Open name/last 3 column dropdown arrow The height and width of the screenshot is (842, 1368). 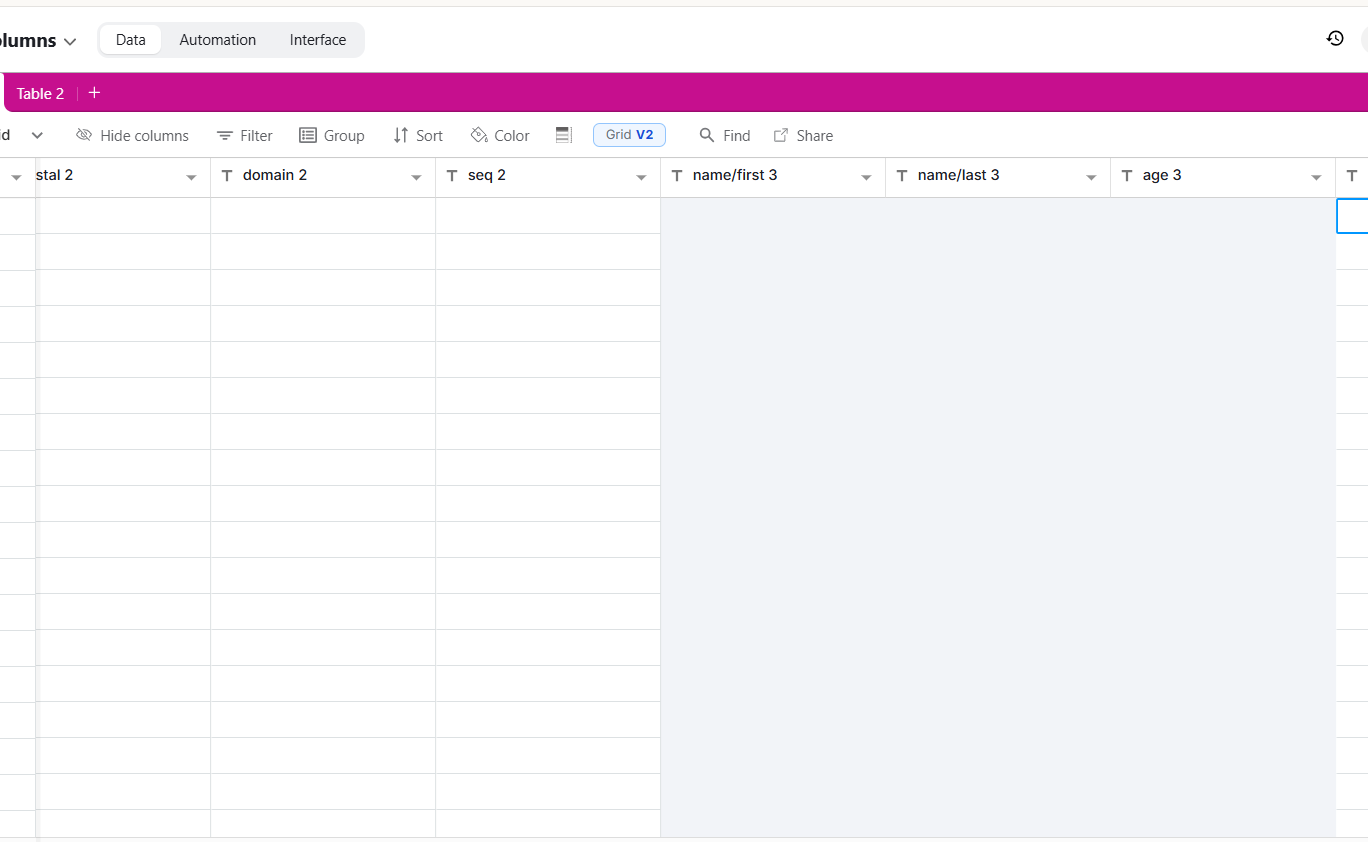(1091, 178)
